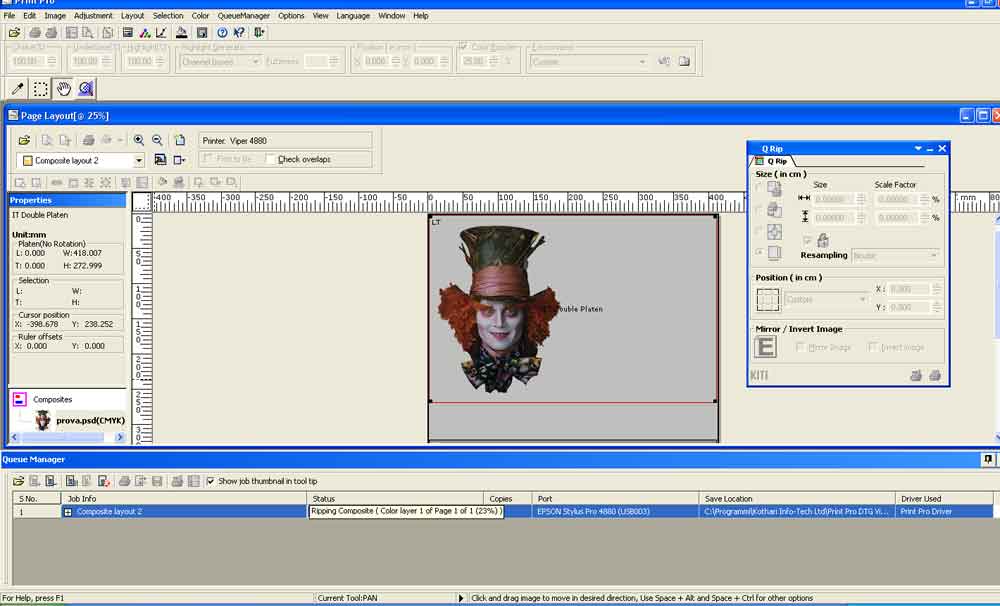Screen dimensions: 1000x606
Task: Expand the Composite layout 2 job row
Action: [68, 512]
